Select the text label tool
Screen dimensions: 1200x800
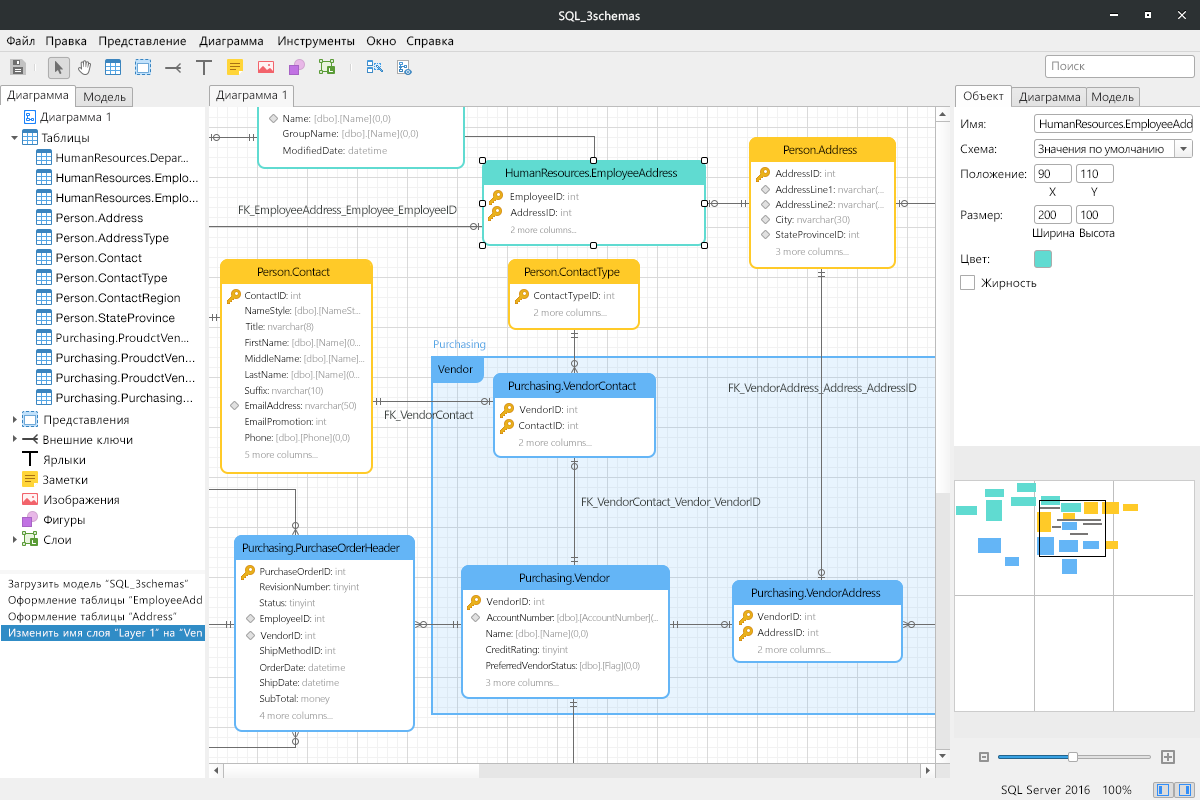point(204,67)
